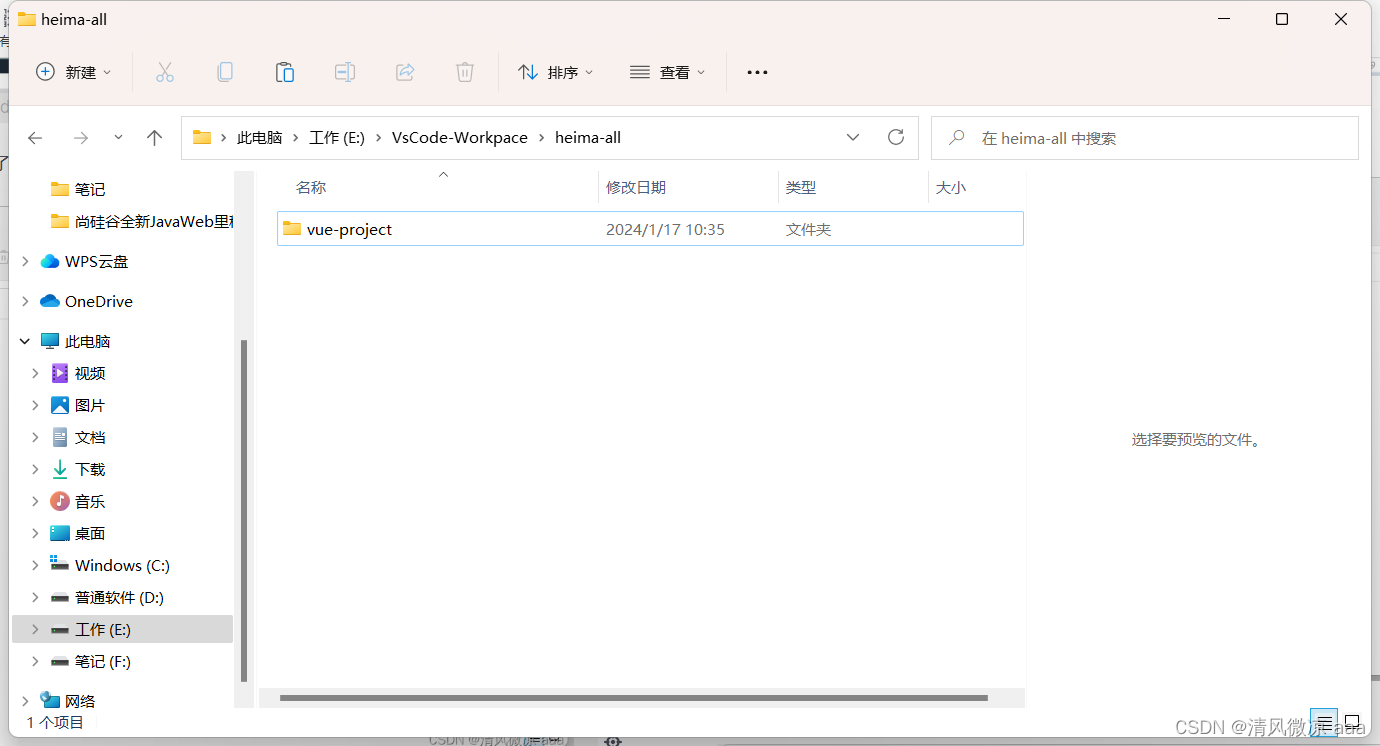Click the file list horizontal scrollbar
1380x746 pixels.
click(634, 698)
